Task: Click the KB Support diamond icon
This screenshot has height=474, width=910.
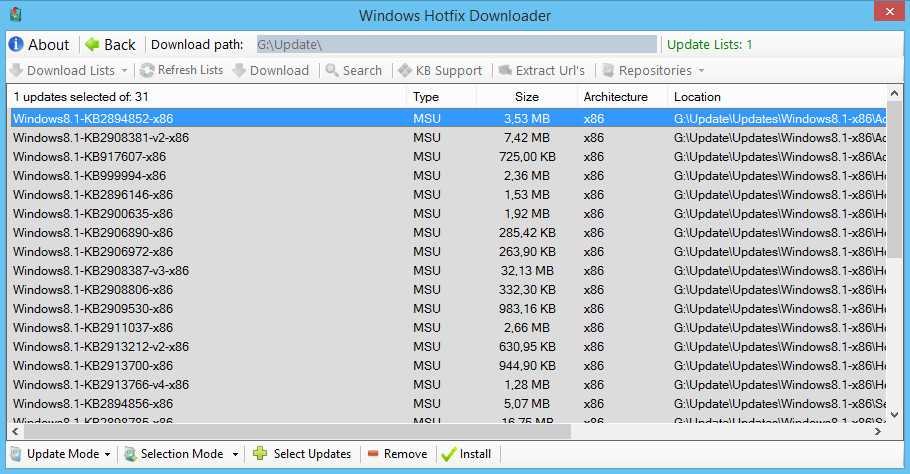Action: coord(405,70)
